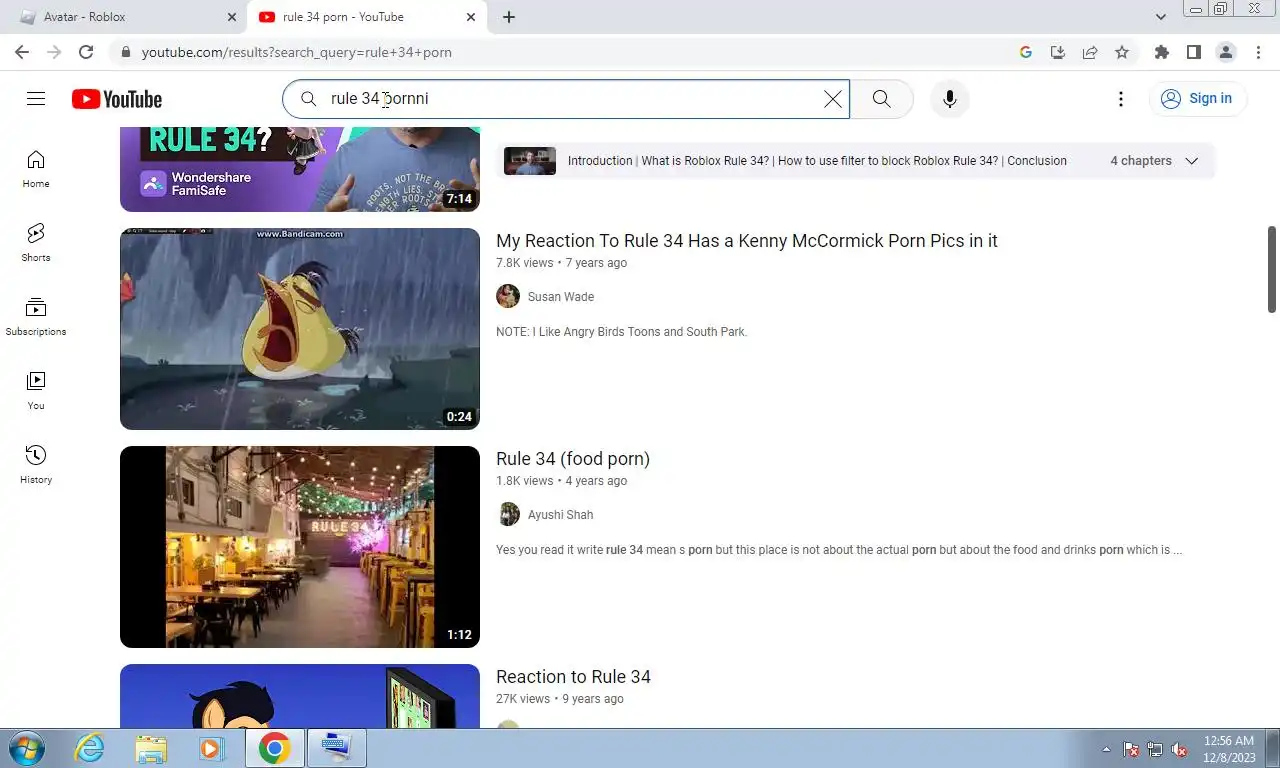Viewport: 1280px width, 768px height.
Task: Click the install app icon
Action: pos(1058,52)
